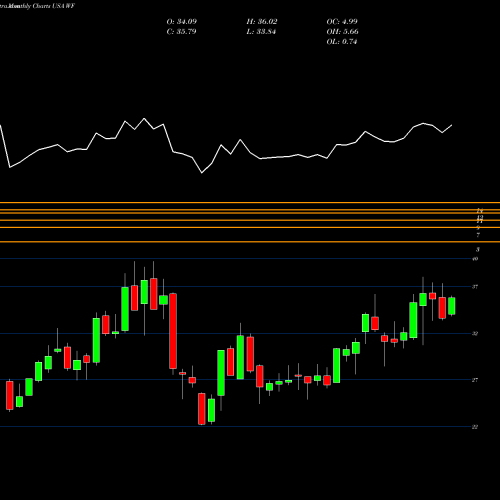Click the 27 price axis label
Image resolution: width=500 pixels, height=500 pixels.
click(x=475, y=380)
